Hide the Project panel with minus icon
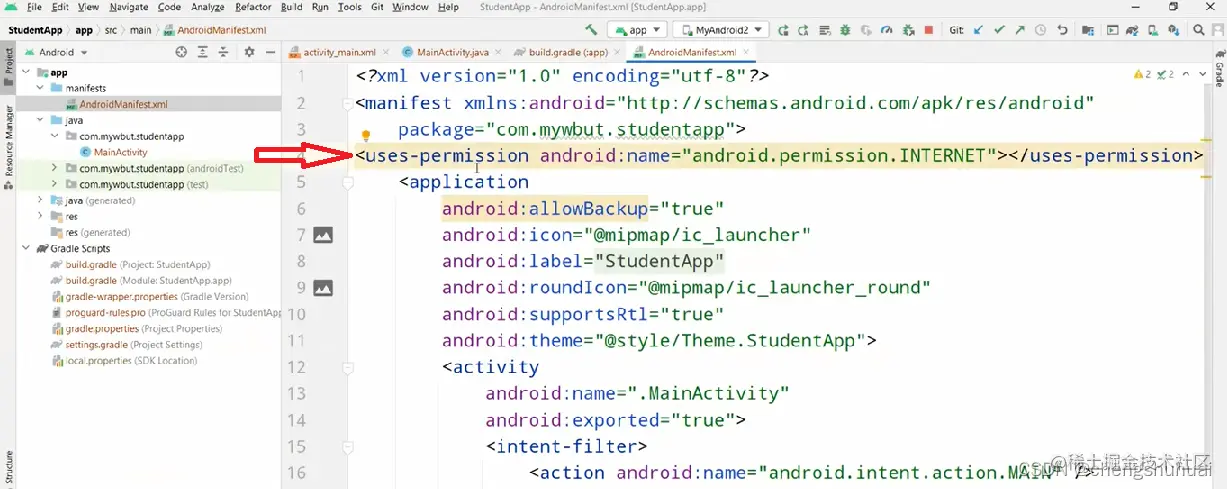This screenshot has width=1227, height=489. point(270,52)
